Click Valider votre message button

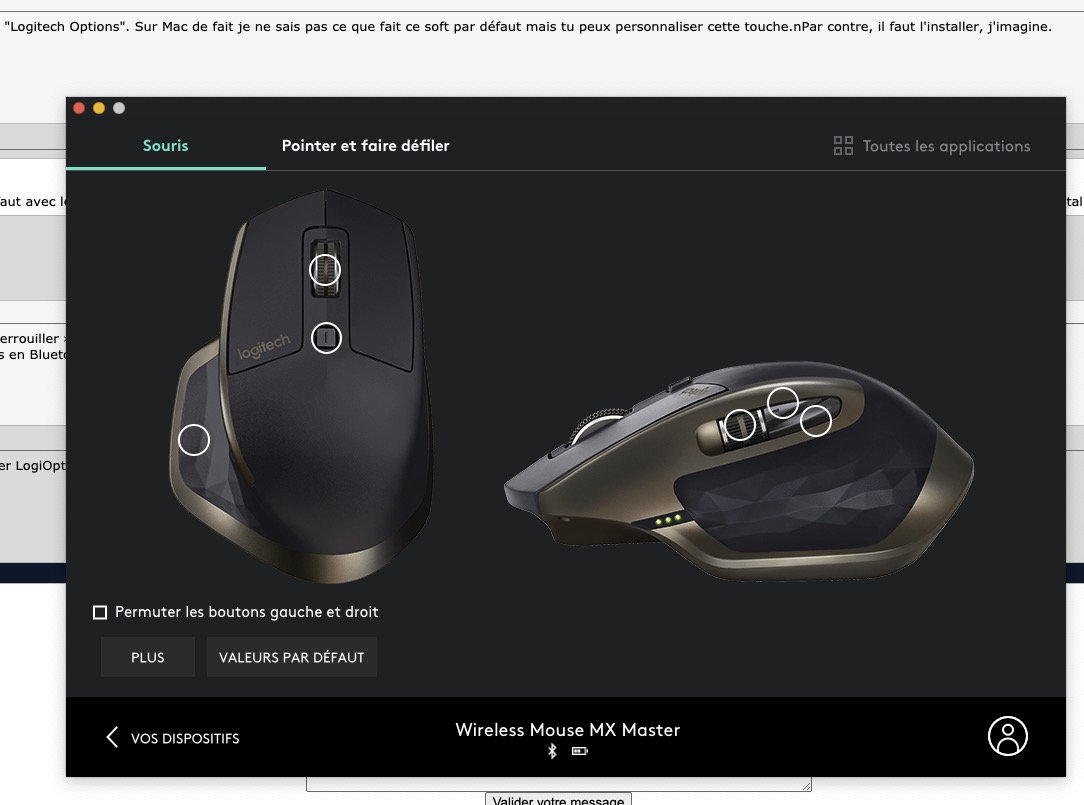click(558, 799)
